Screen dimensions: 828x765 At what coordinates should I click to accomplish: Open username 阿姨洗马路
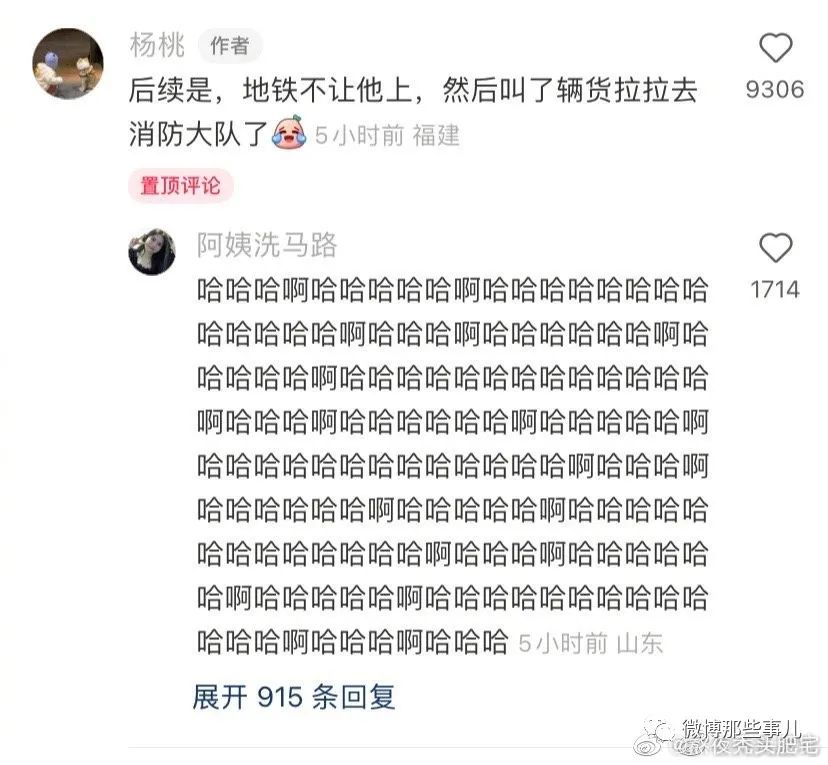coord(267,245)
